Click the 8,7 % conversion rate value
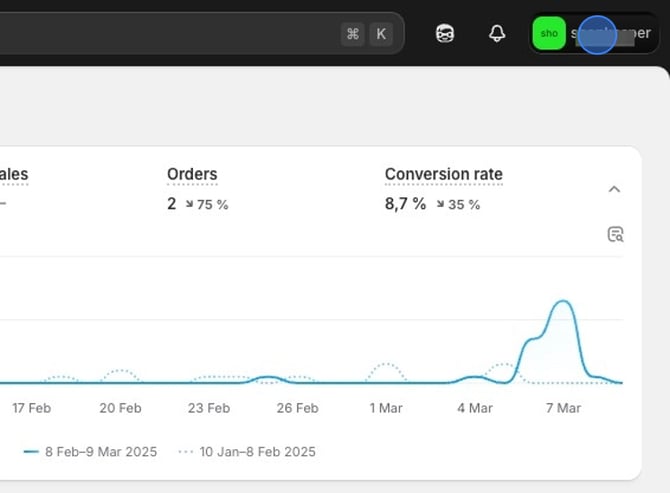The width and height of the screenshot is (670, 493). (x=405, y=204)
